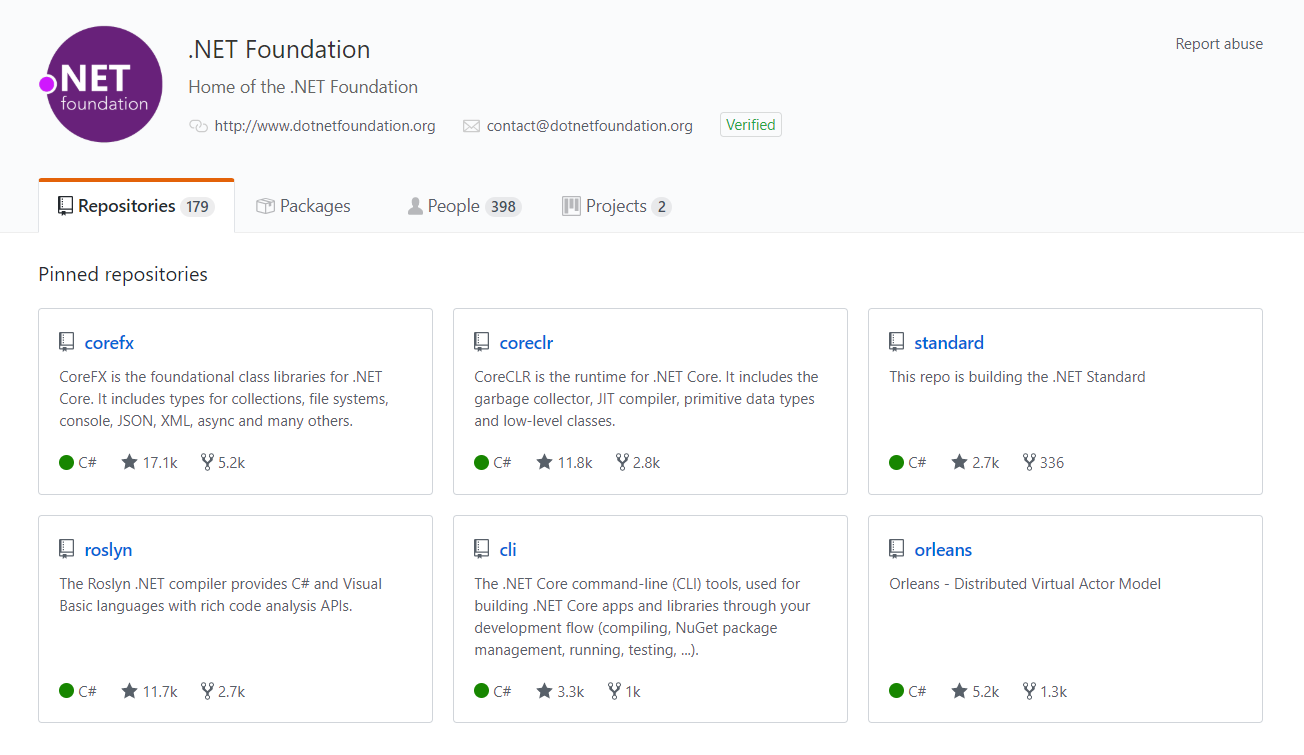The image size is (1304, 755).
Task: Switch to the Repositories tab
Action: point(136,206)
